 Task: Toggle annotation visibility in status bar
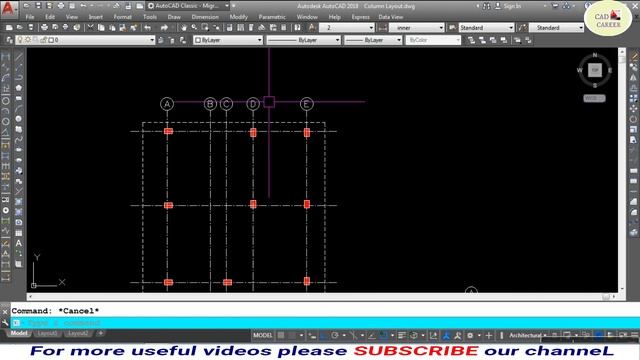446,336
